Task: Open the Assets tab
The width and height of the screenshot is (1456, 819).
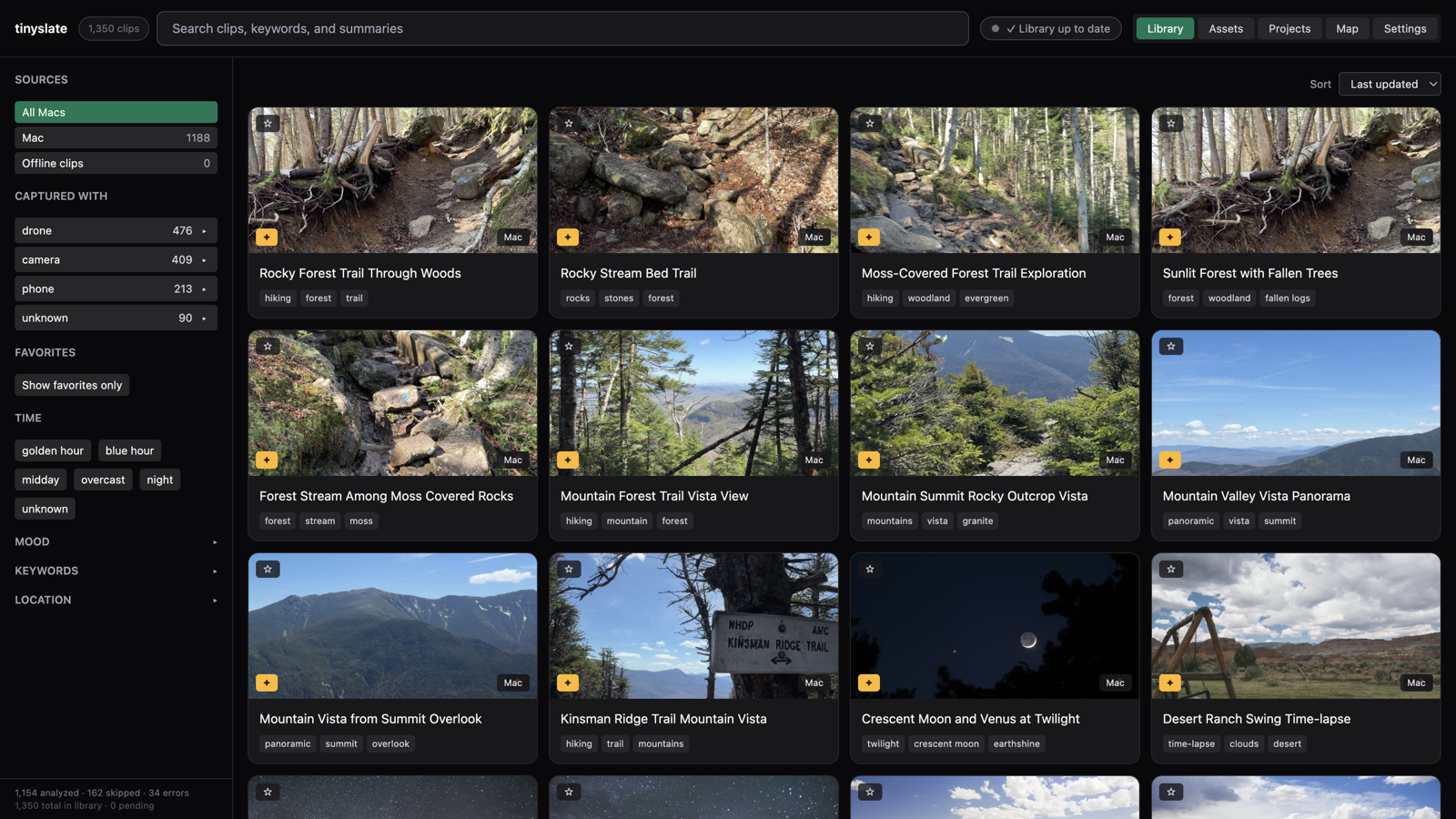Action: [1226, 28]
